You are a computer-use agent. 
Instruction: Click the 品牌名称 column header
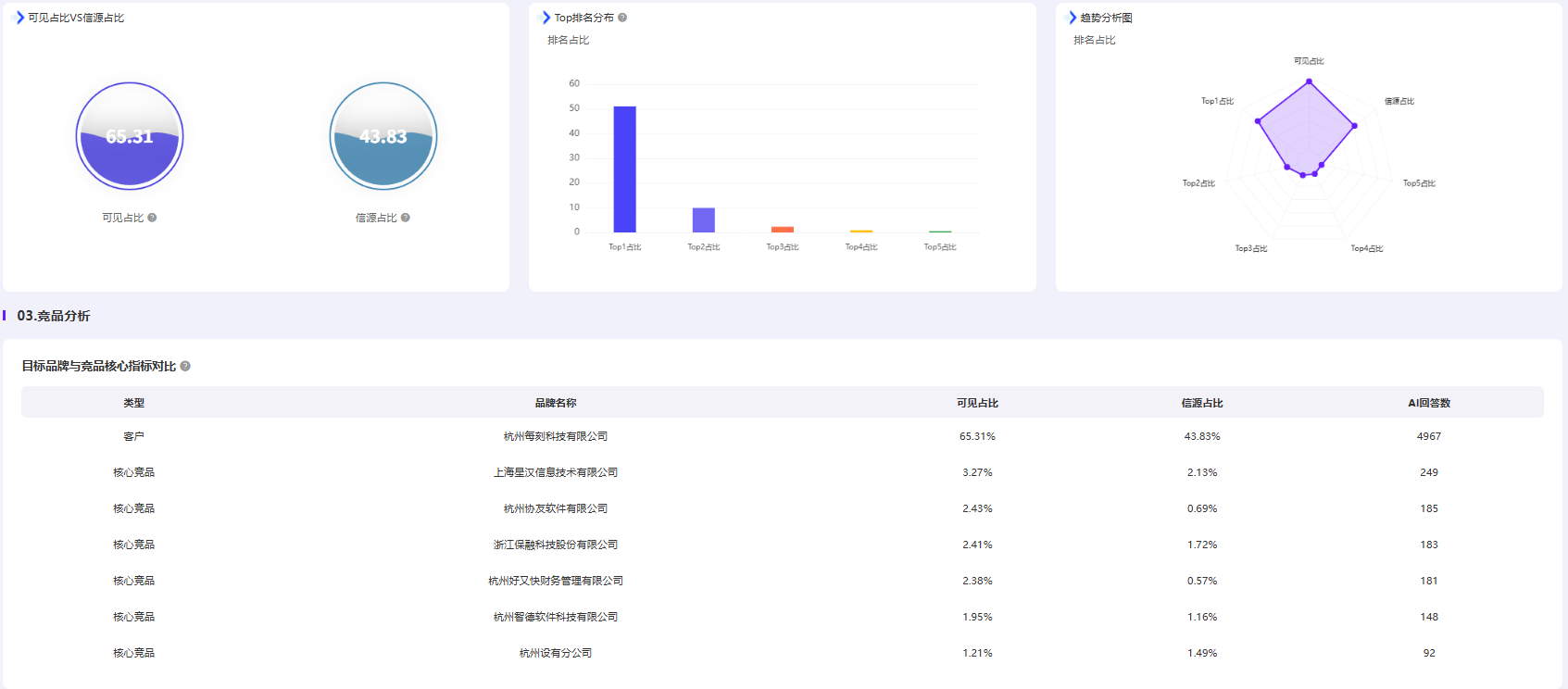556,403
